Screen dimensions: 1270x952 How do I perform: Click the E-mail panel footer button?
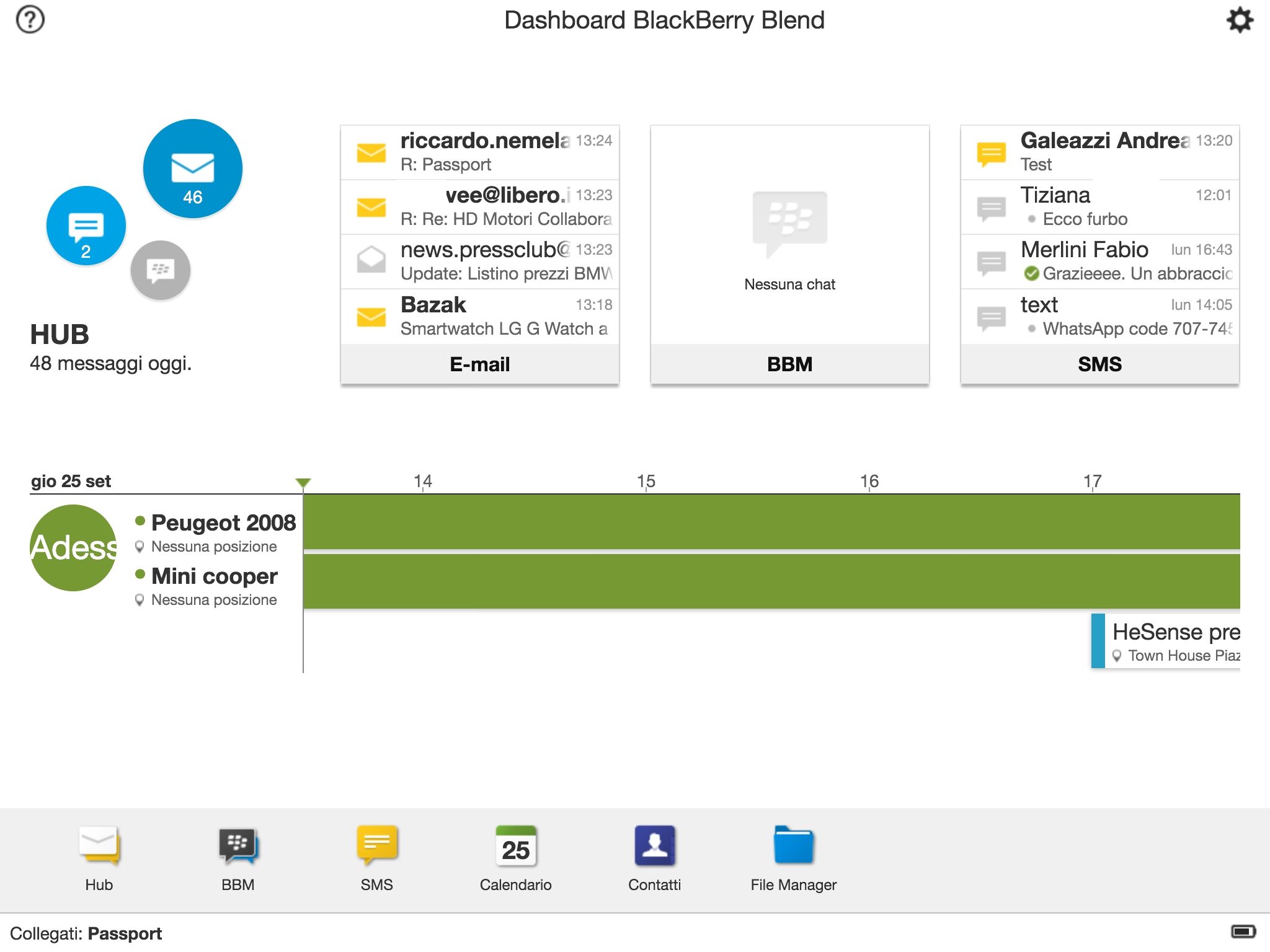pos(480,364)
